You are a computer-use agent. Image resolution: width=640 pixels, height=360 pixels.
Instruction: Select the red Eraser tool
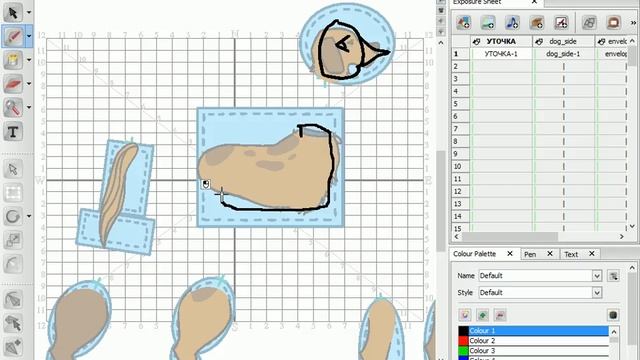pyautogui.click(x=13, y=84)
